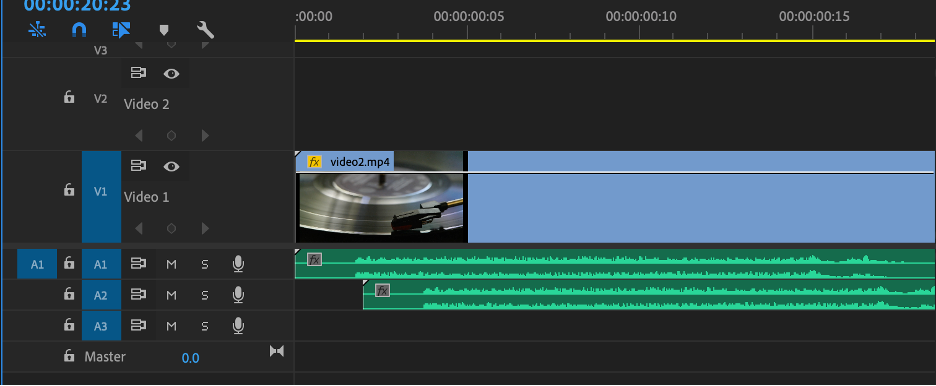Toggle lock on track V1
The height and width of the screenshot is (386, 936).
pos(69,190)
